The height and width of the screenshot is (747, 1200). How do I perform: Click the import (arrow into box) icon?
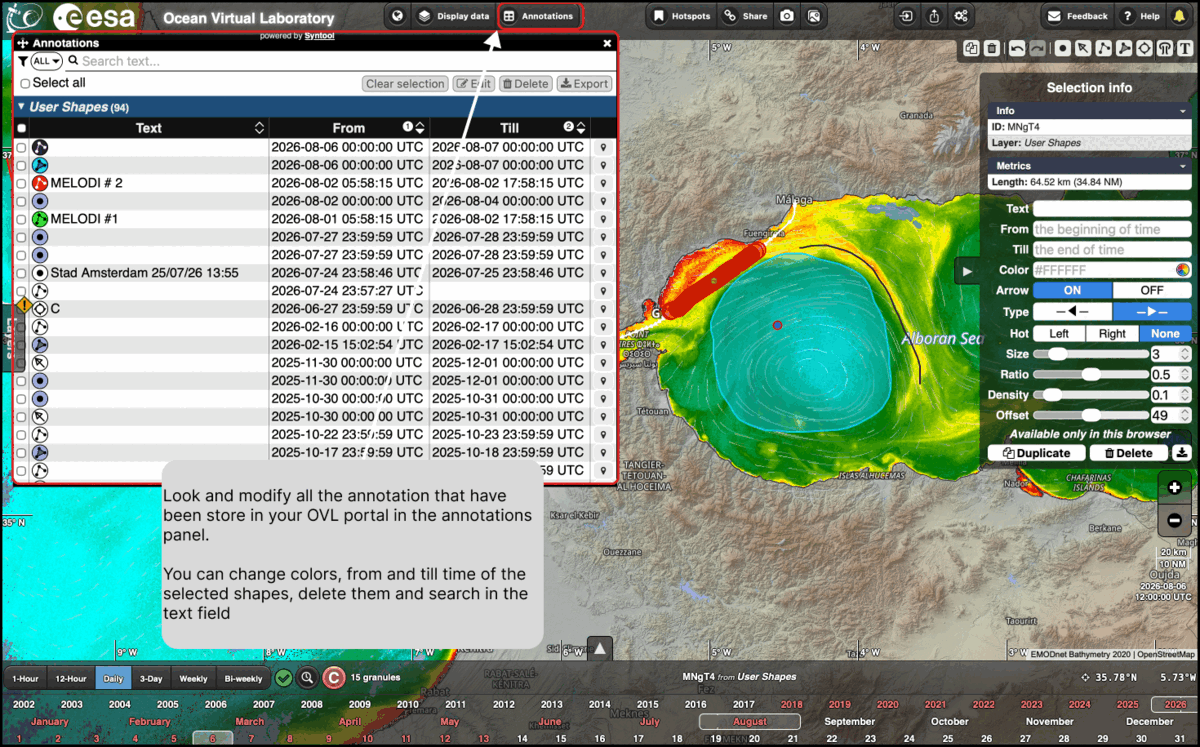[x=906, y=16]
